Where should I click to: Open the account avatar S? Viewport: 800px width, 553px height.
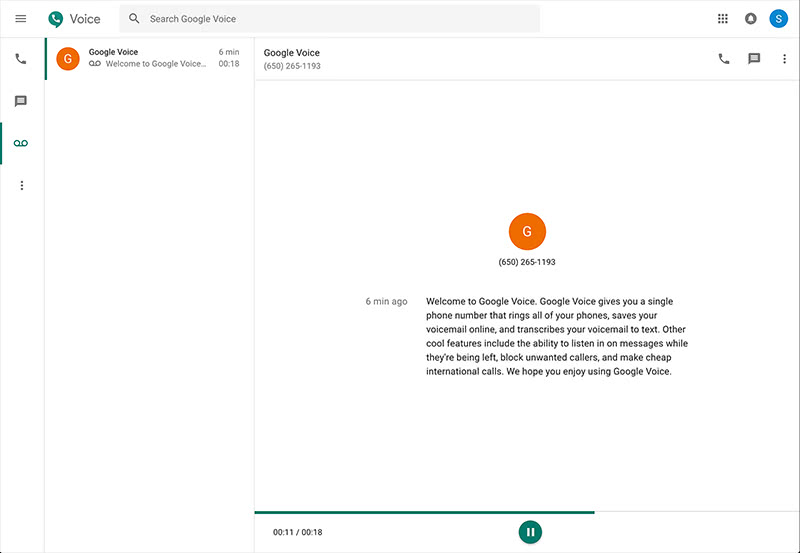pyautogui.click(x=778, y=19)
